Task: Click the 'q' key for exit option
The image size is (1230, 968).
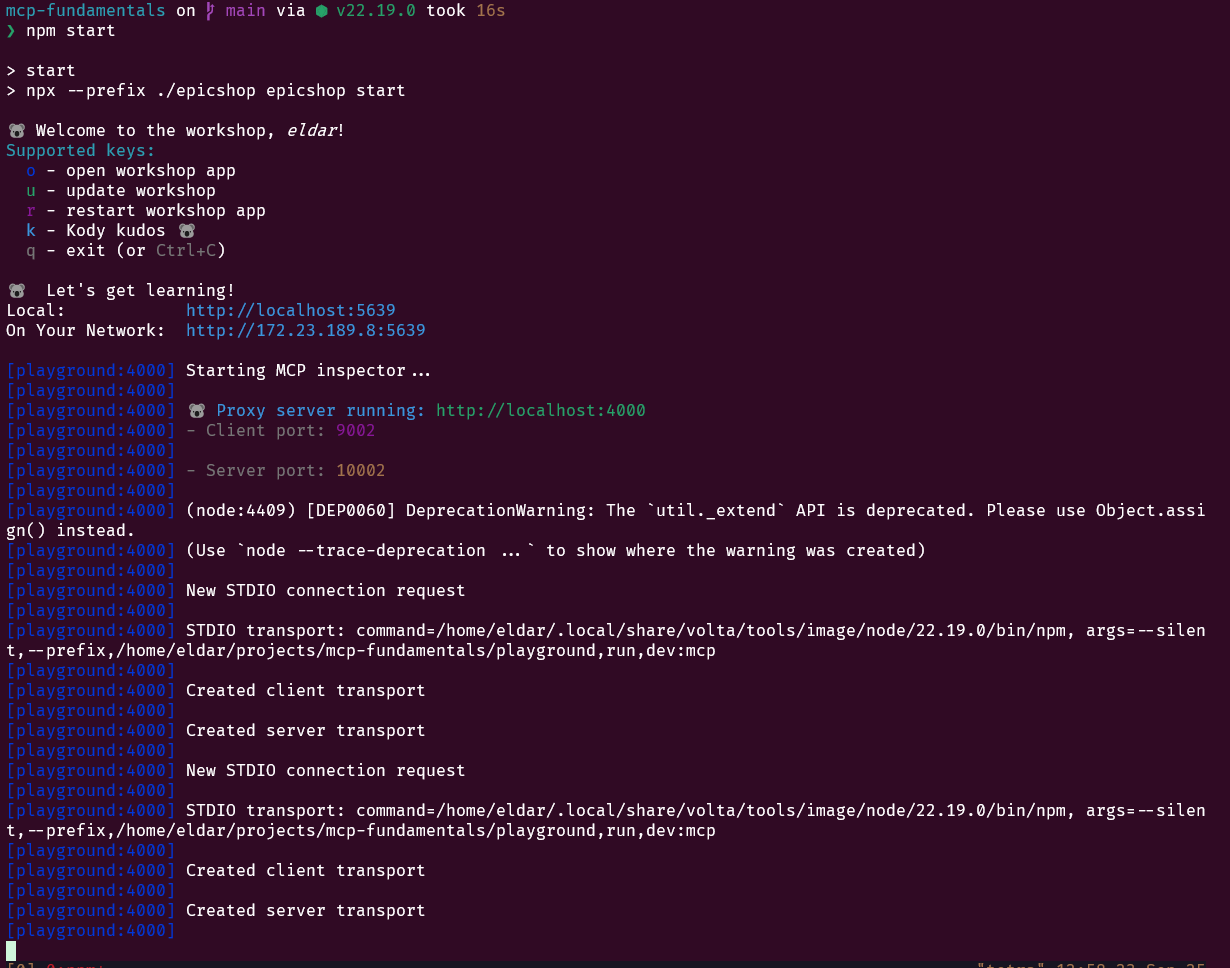Action: tap(31, 251)
